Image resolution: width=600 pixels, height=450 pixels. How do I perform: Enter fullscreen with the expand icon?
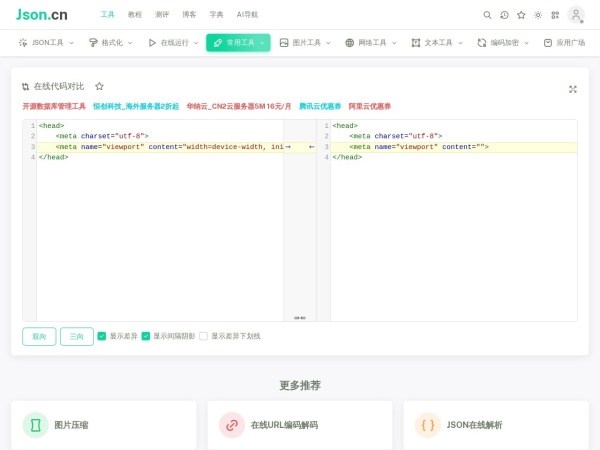(573, 88)
